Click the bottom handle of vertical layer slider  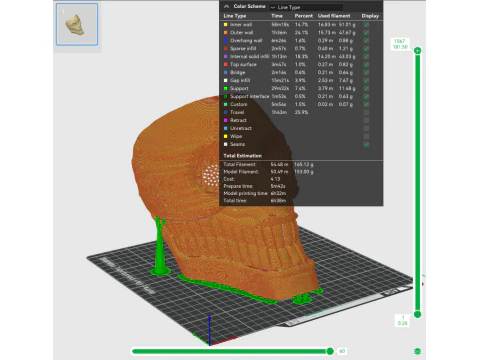tap(417, 314)
